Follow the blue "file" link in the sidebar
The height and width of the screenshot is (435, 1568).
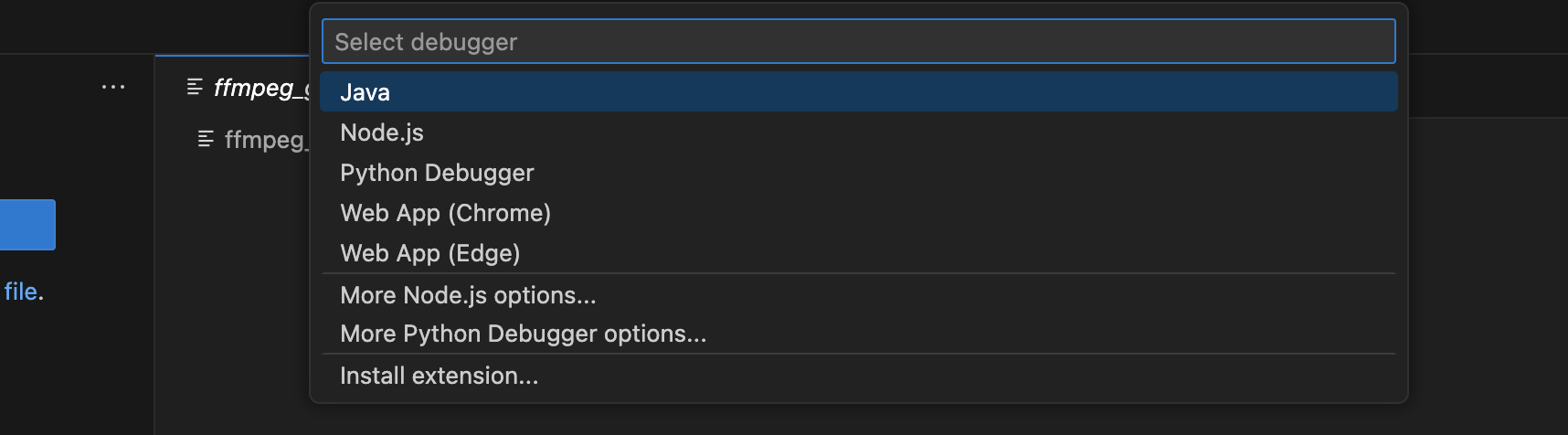click(x=20, y=292)
